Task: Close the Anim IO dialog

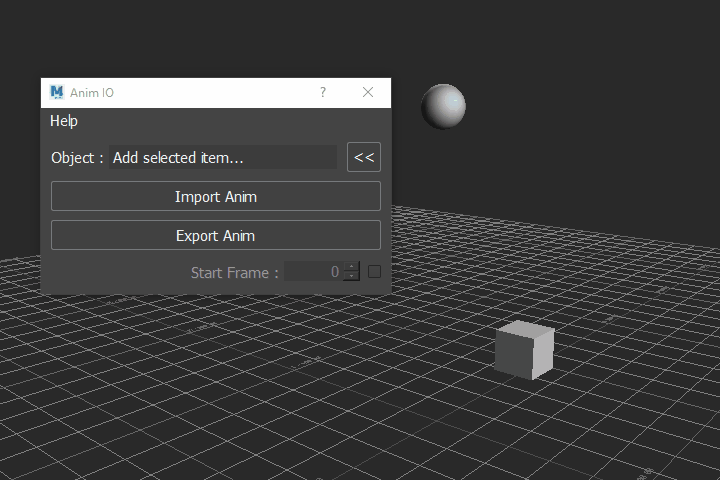Action: click(x=368, y=92)
